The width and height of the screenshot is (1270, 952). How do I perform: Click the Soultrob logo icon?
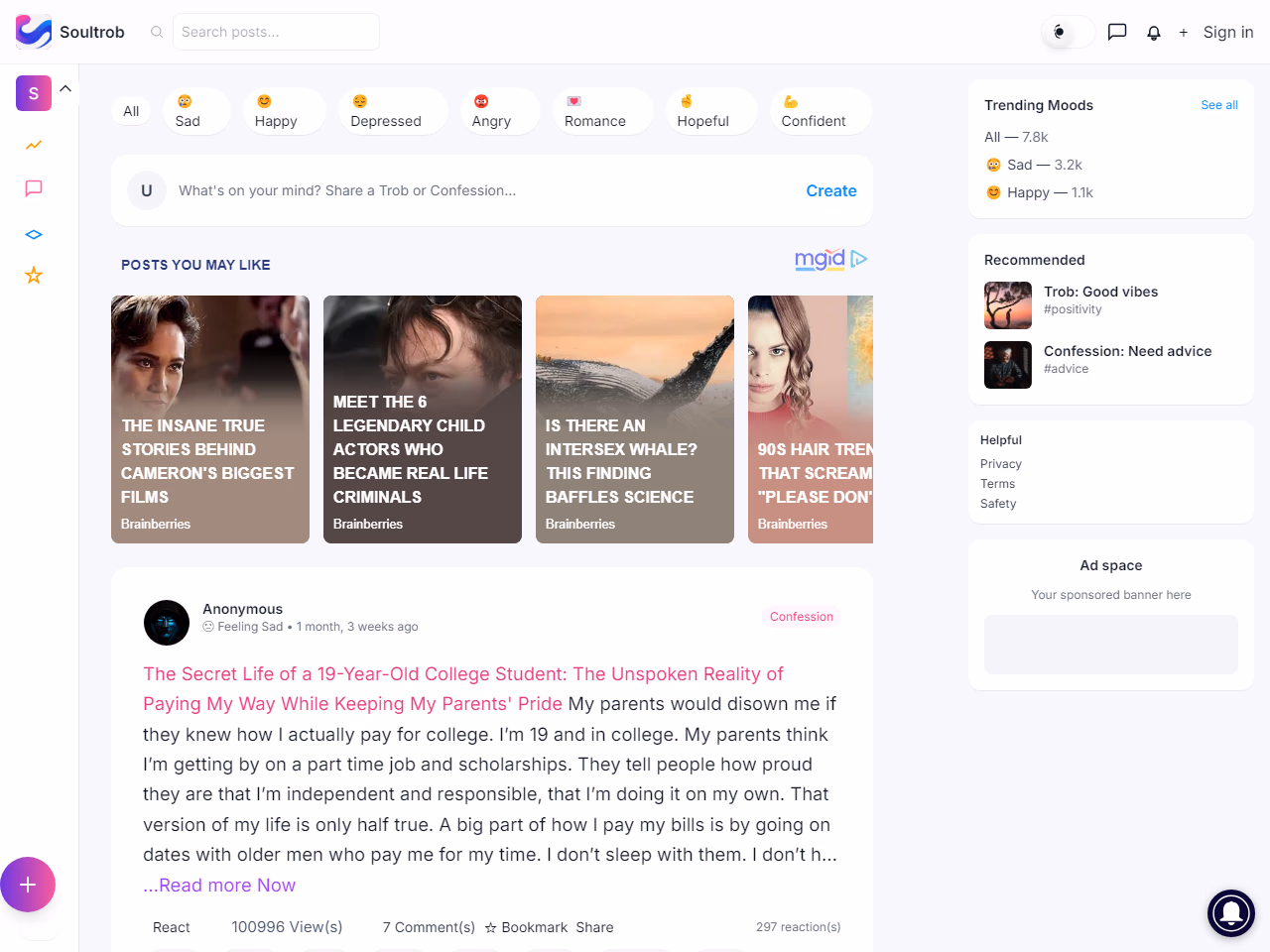pyautogui.click(x=34, y=32)
